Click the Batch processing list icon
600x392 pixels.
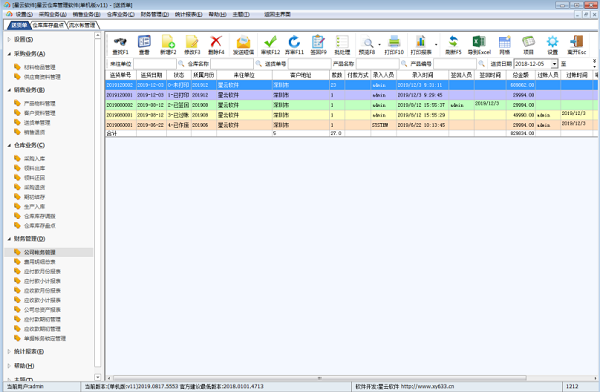342,42
